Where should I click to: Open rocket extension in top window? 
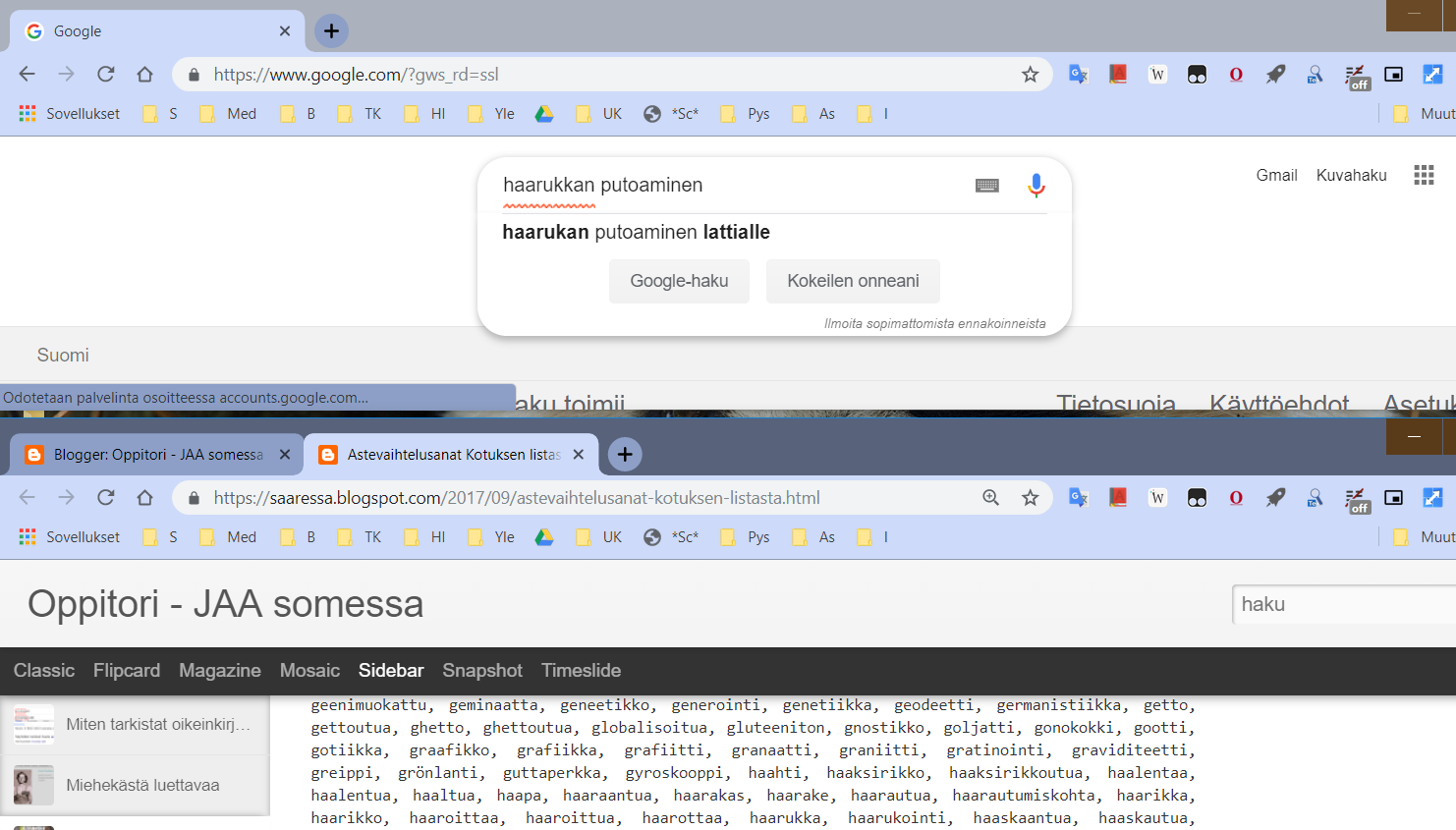point(1275,74)
